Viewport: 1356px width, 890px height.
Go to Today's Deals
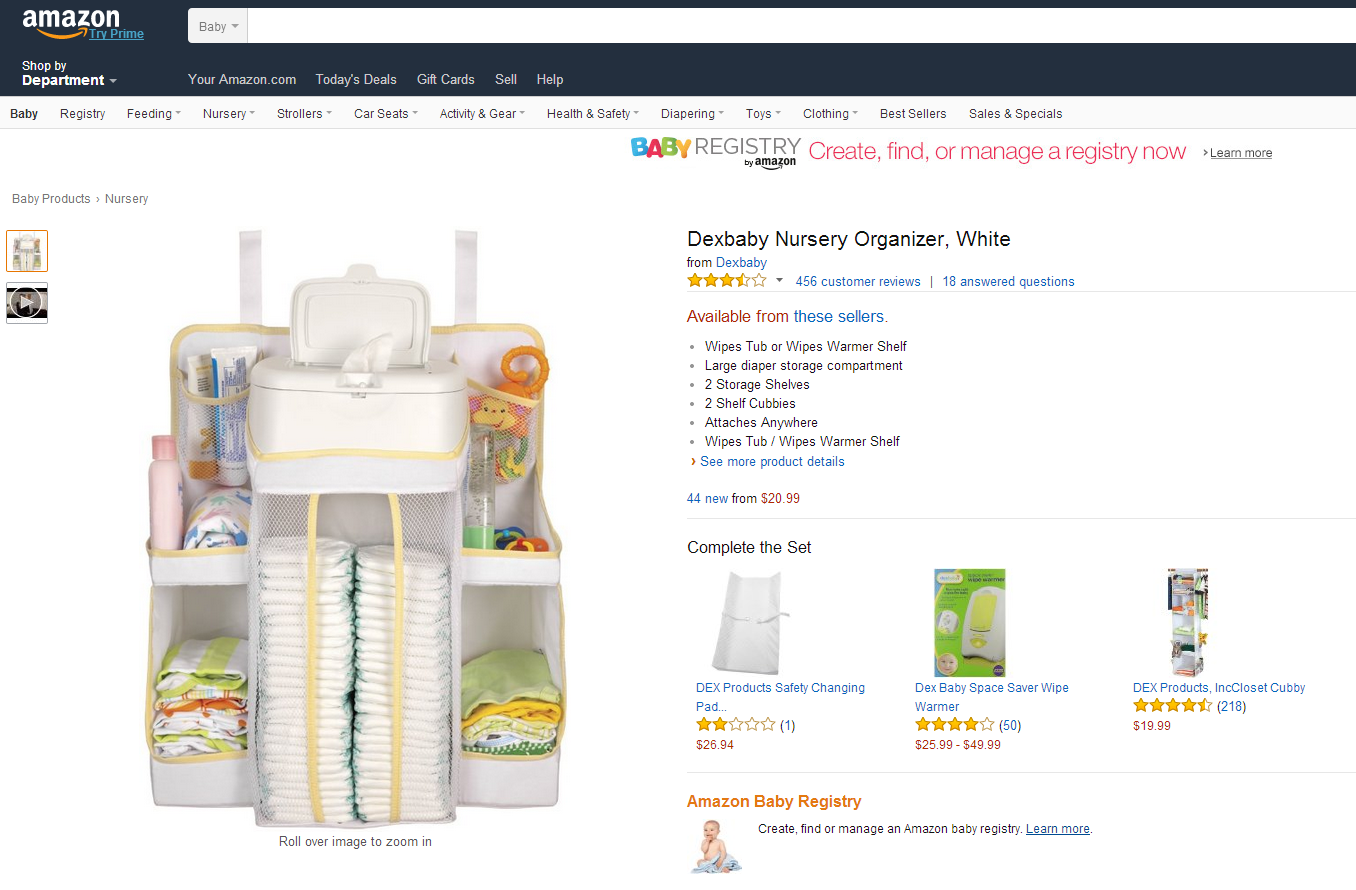[356, 80]
